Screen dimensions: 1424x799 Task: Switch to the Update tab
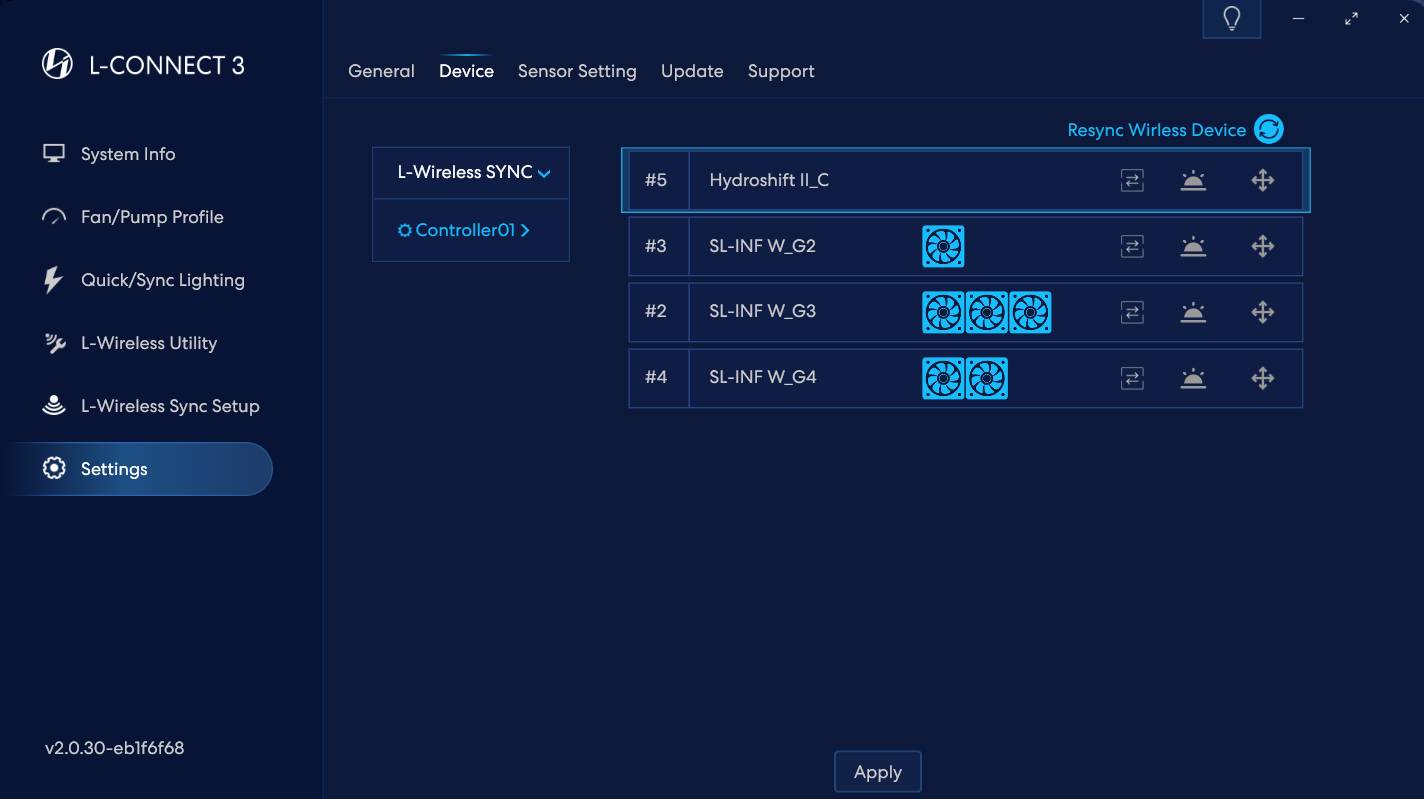pyautogui.click(x=692, y=71)
